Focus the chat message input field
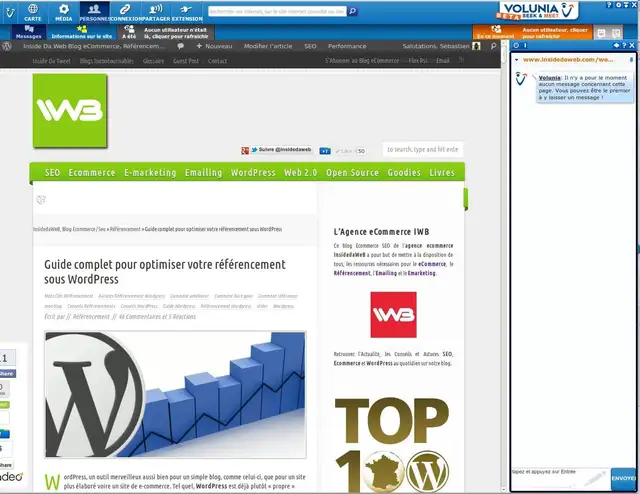 560,478
